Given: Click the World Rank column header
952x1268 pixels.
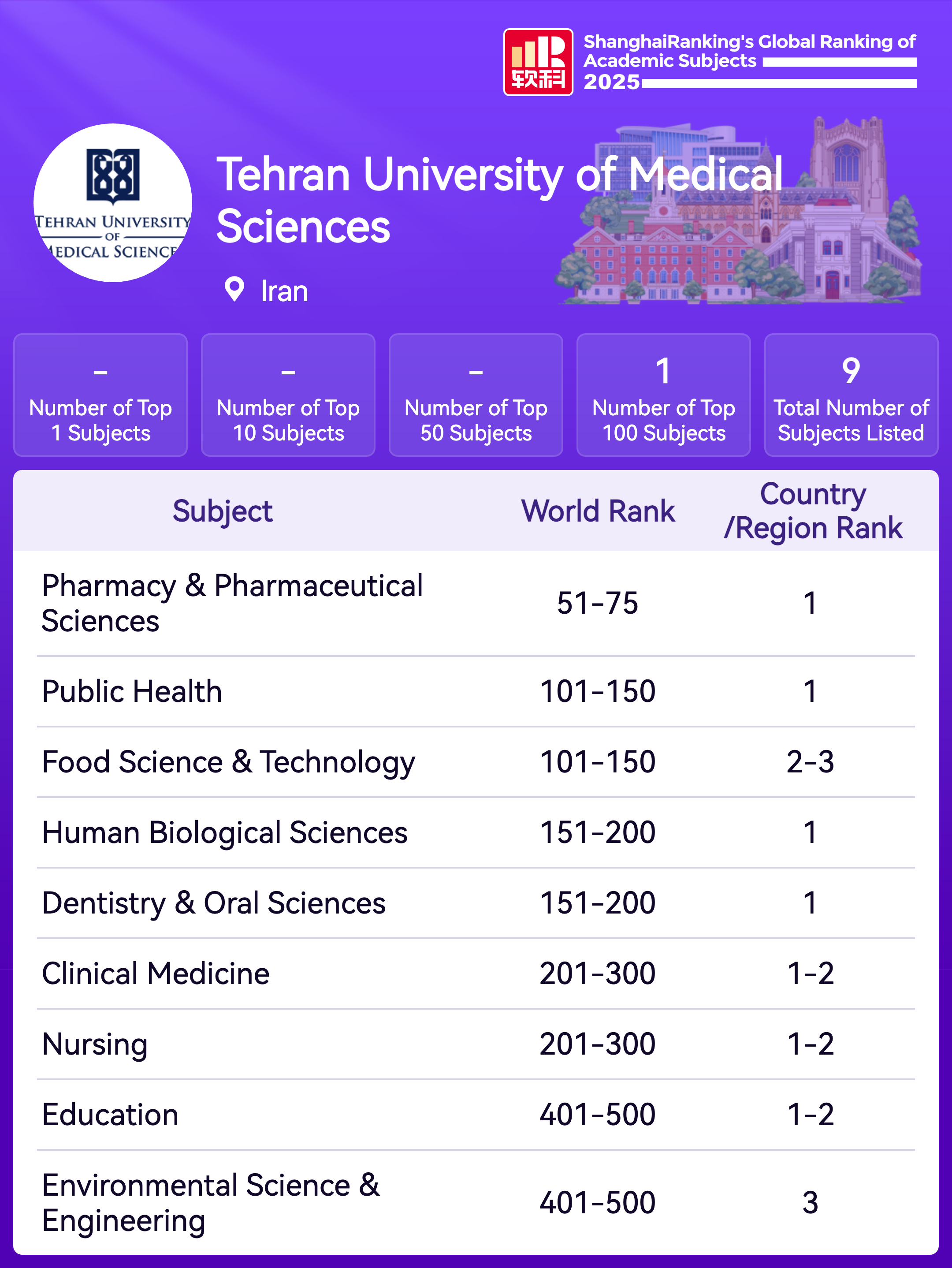Looking at the screenshot, I should tap(598, 511).
